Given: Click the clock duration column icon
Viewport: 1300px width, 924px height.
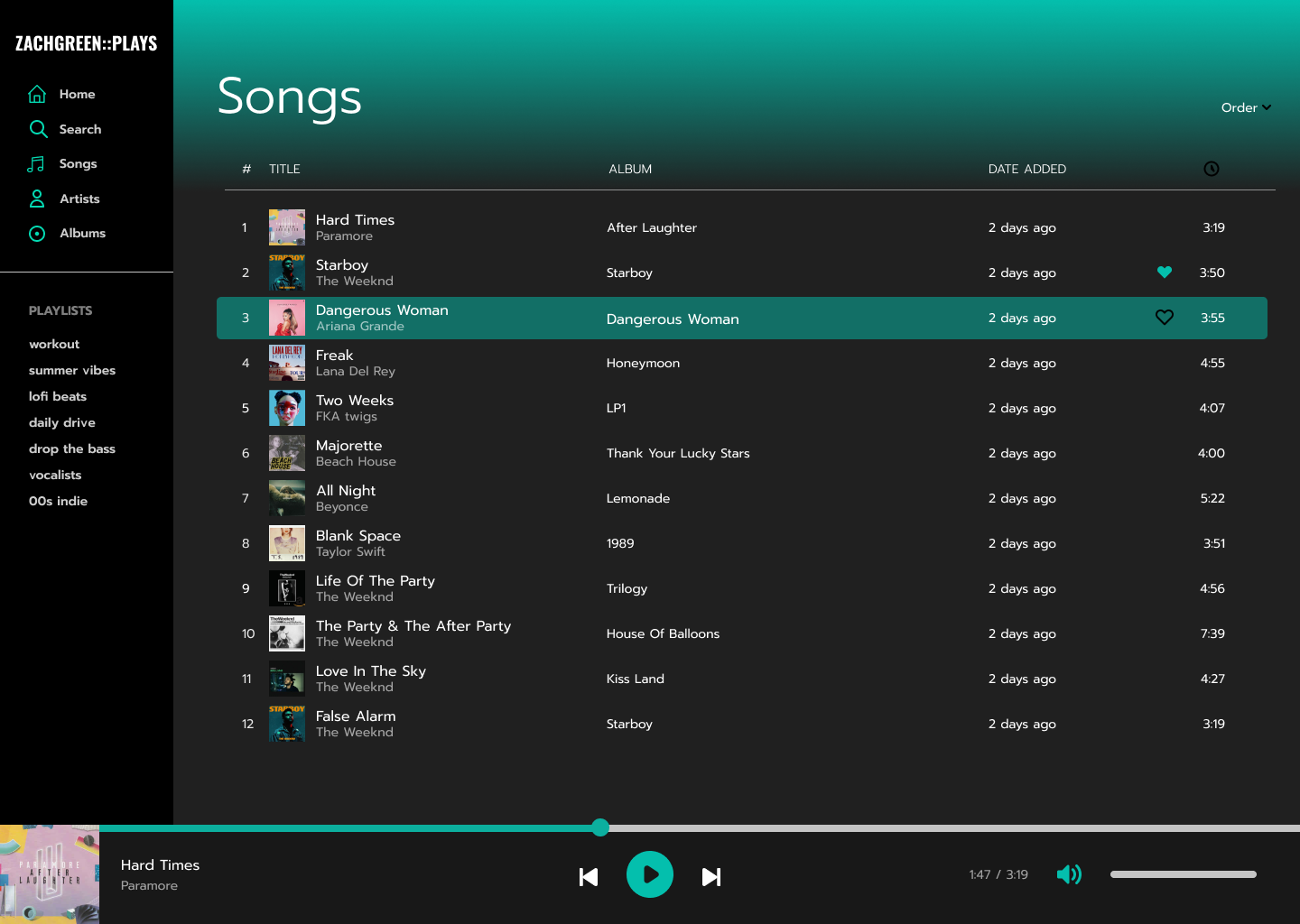Looking at the screenshot, I should tap(1212, 169).
